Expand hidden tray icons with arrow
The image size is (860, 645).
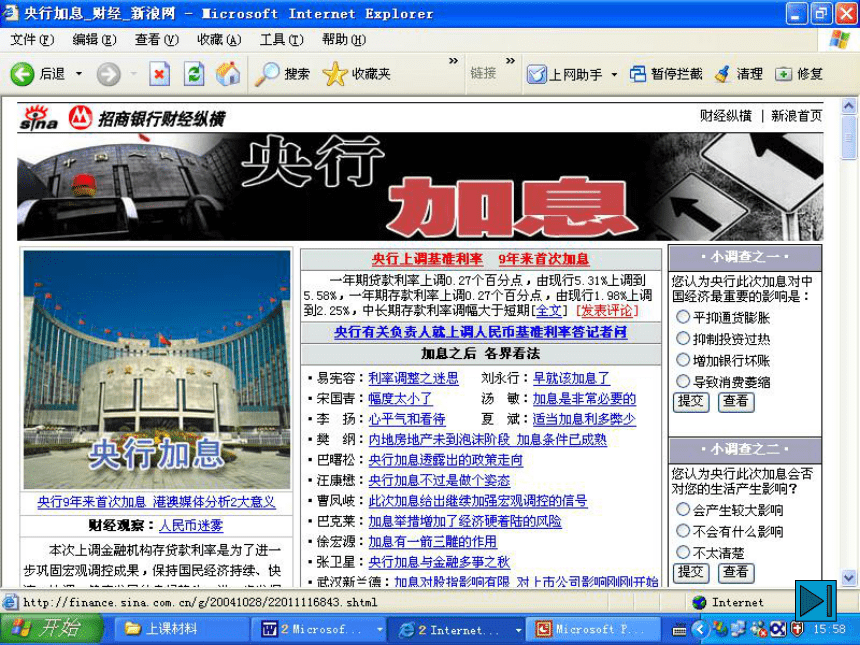point(699,629)
